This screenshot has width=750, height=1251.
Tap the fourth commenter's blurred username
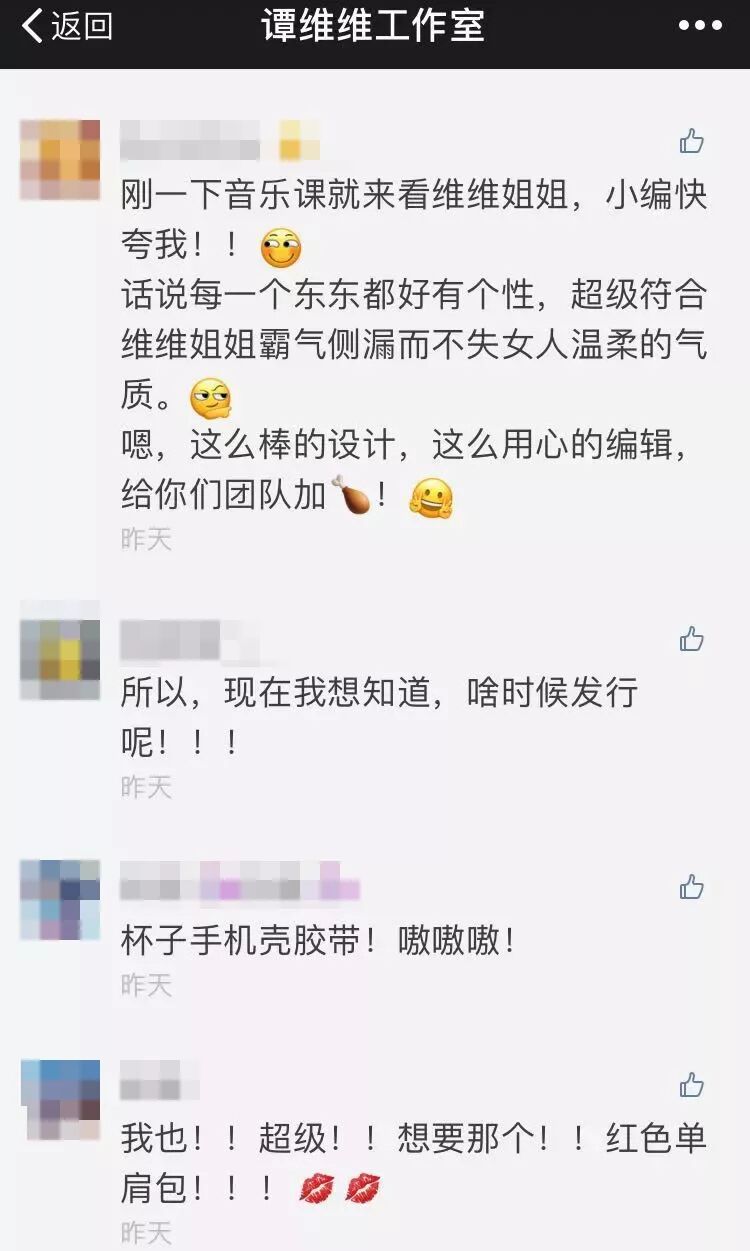pyautogui.click(x=160, y=1081)
